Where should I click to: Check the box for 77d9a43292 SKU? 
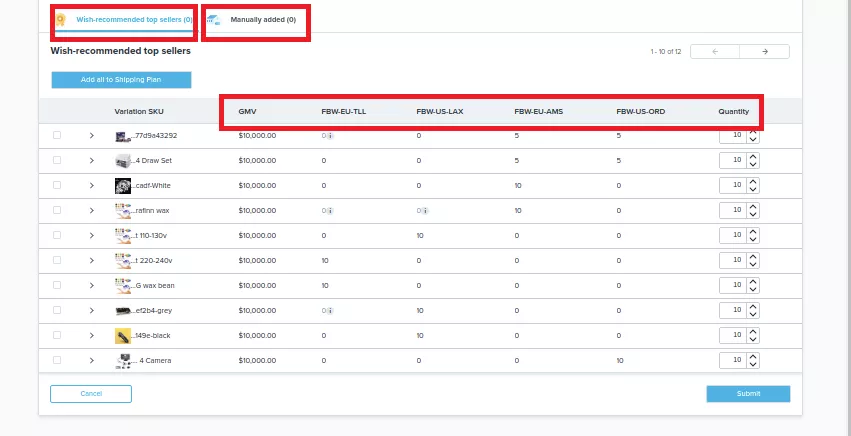point(57,135)
